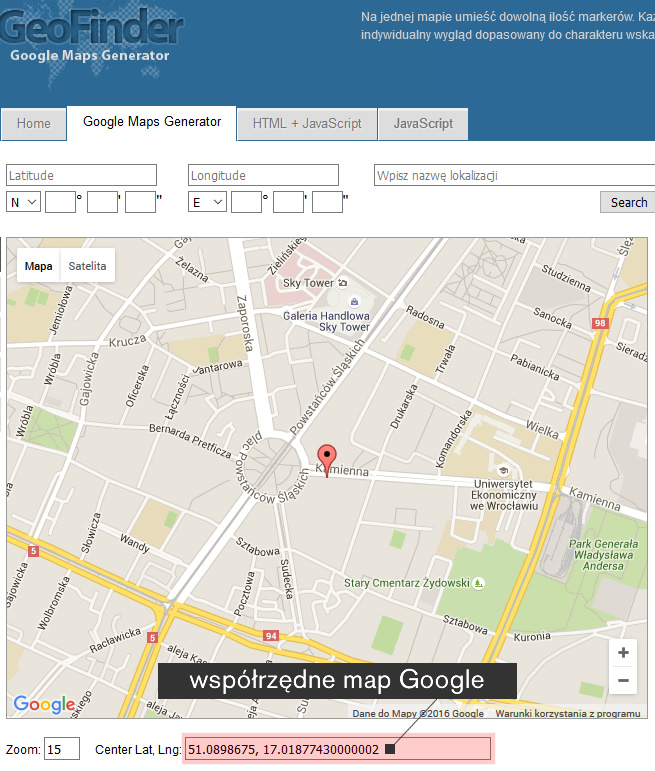This screenshot has height=771, width=655.
Task: Open the JavaScript tab
Action: point(423,123)
